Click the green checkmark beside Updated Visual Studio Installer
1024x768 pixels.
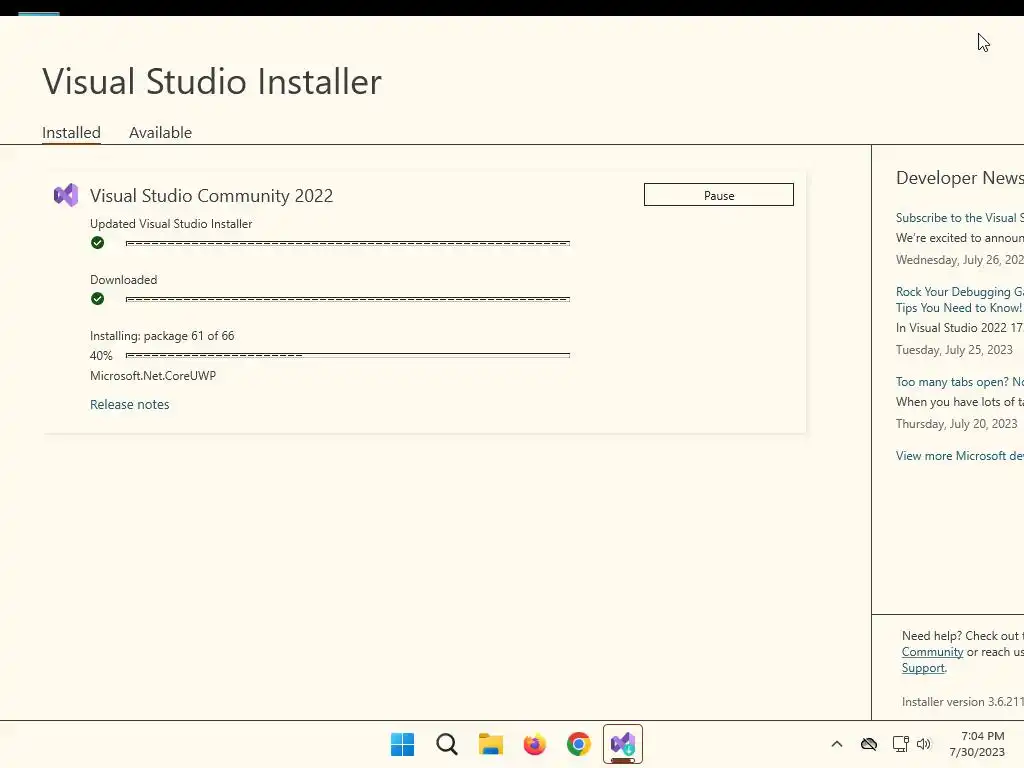point(97,243)
